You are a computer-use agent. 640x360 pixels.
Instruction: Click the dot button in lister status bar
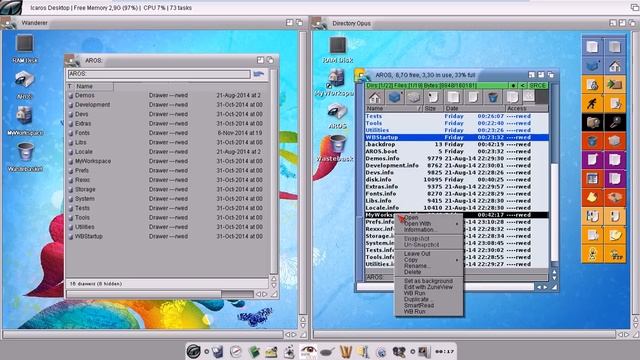pos(513,85)
